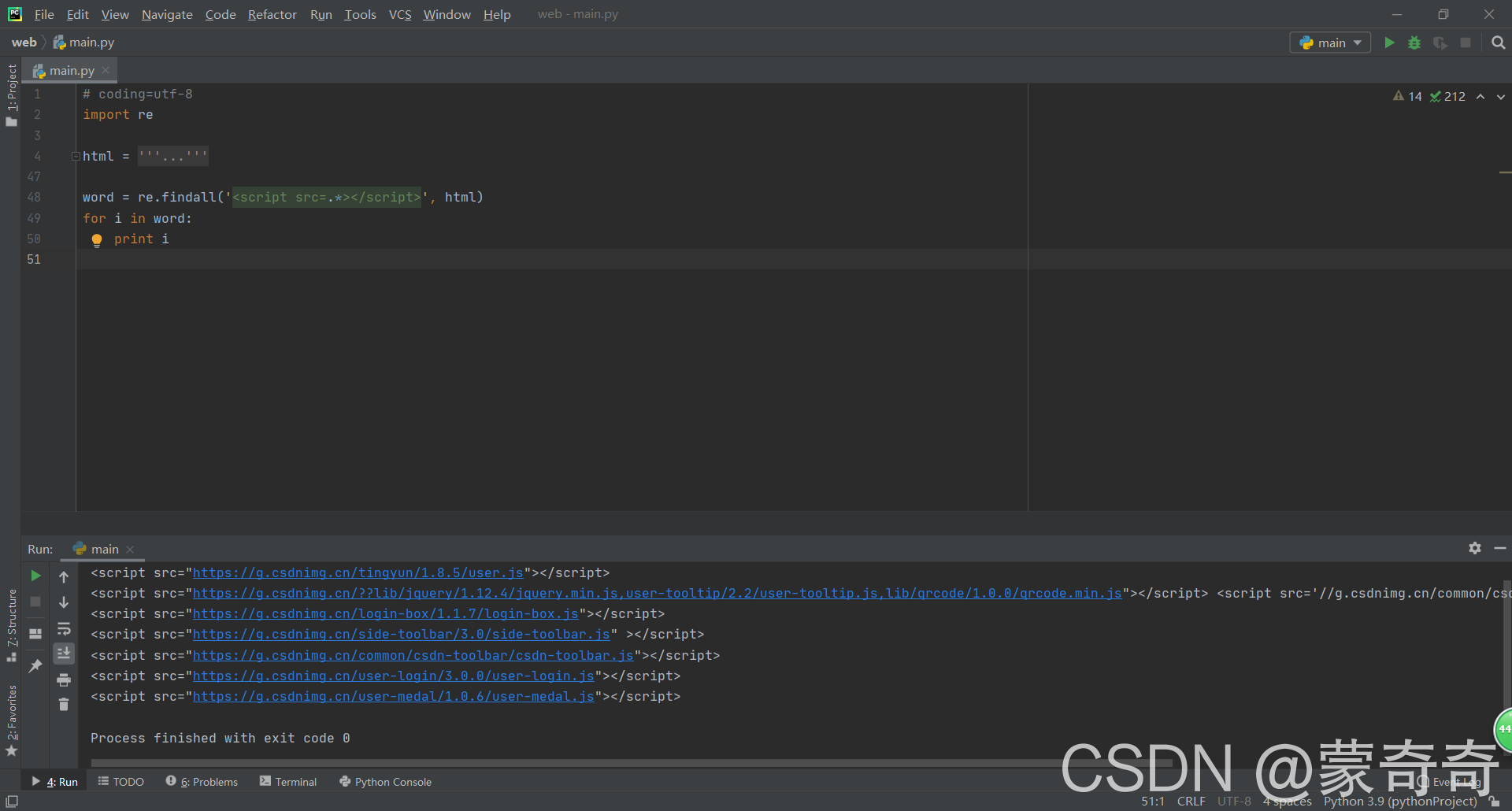Go down the stack trace arrow

[64, 602]
